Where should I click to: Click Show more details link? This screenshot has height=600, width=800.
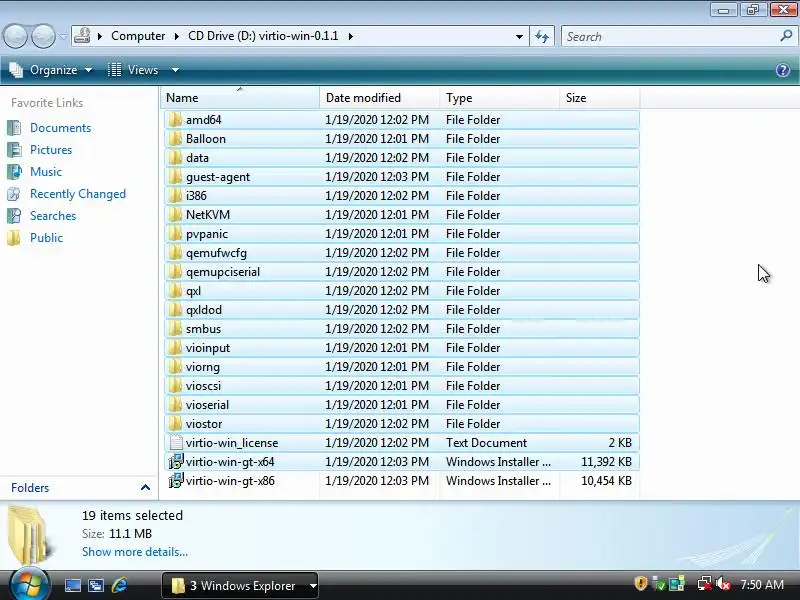(x=135, y=552)
